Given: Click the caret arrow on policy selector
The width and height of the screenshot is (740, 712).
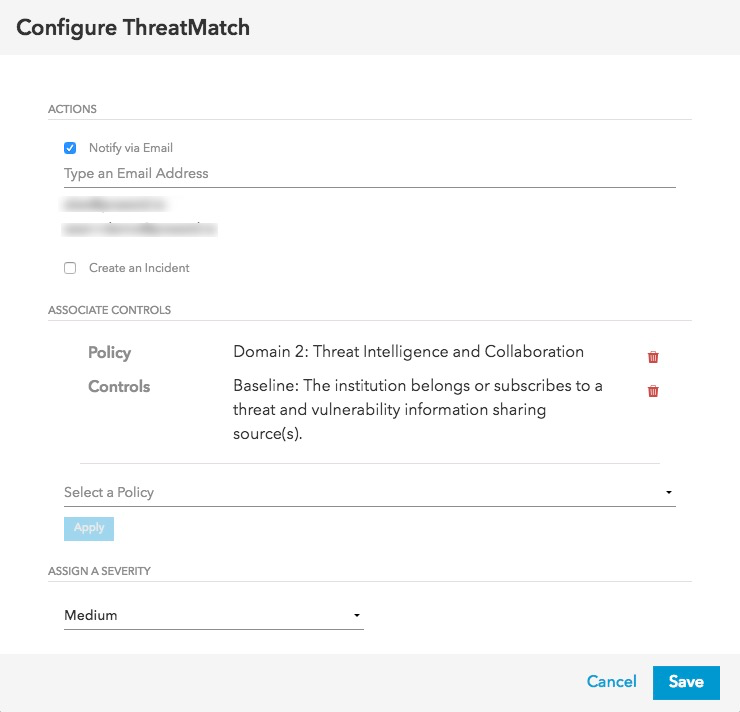Looking at the screenshot, I should tap(668, 493).
